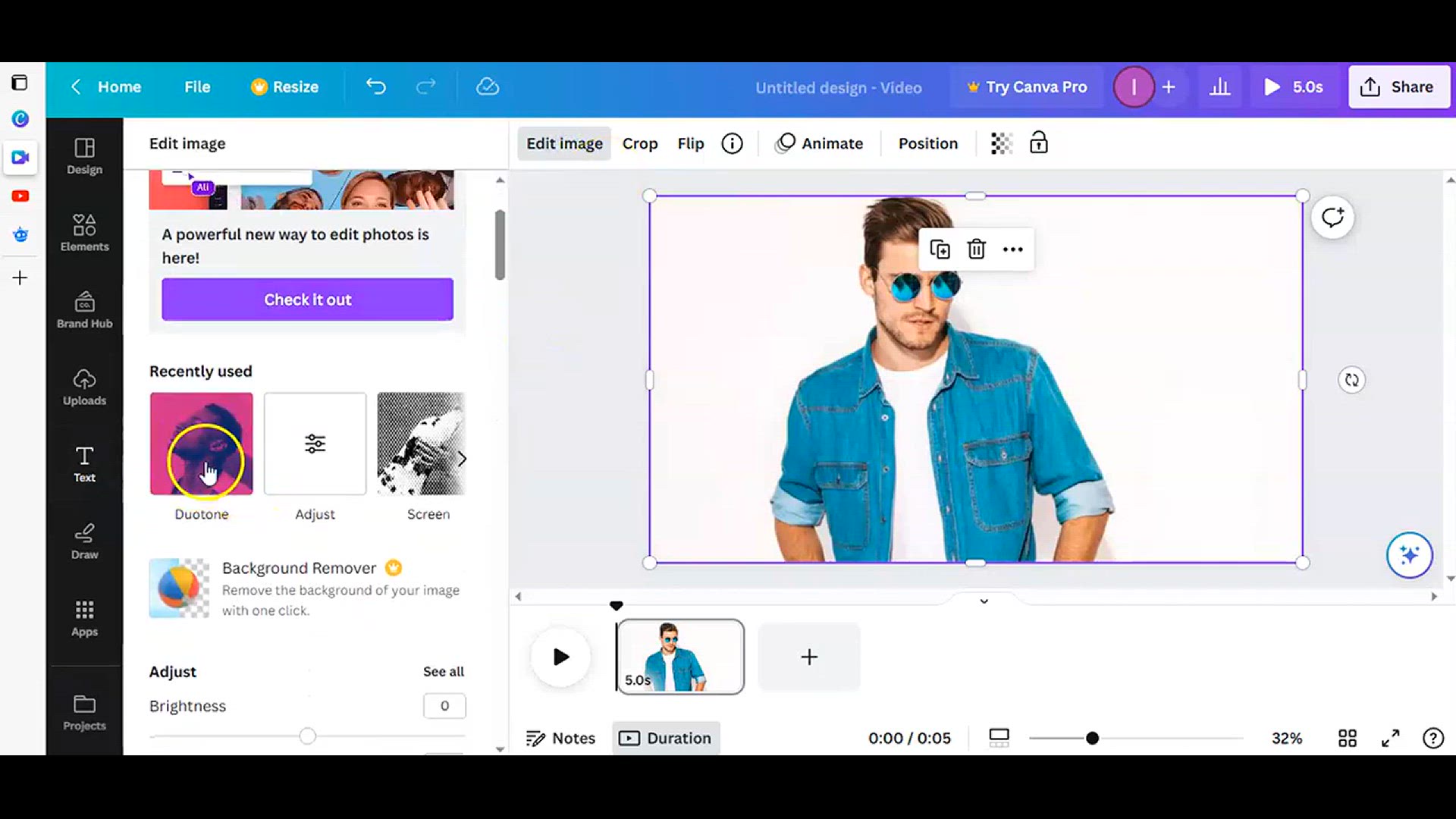Expand recently used effects with right chevron

pyautogui.click(x=462, y=459)
